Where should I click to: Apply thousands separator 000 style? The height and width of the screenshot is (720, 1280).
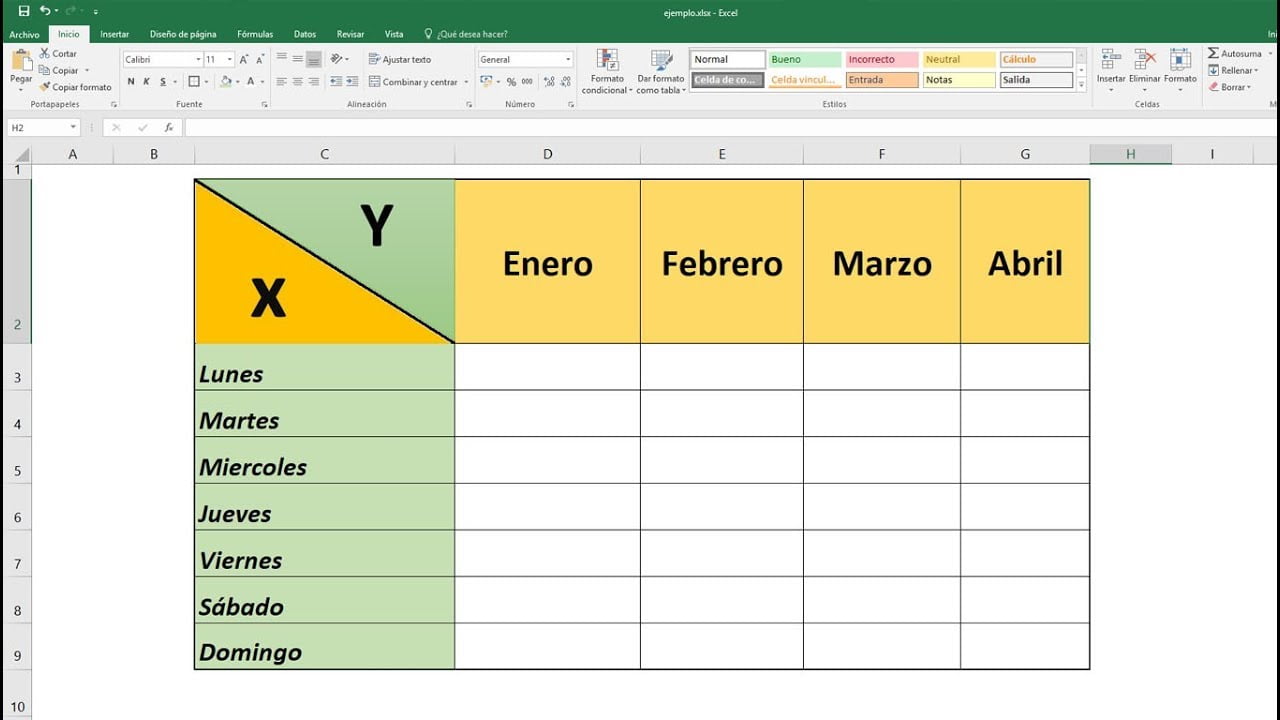tap(527, 82)
